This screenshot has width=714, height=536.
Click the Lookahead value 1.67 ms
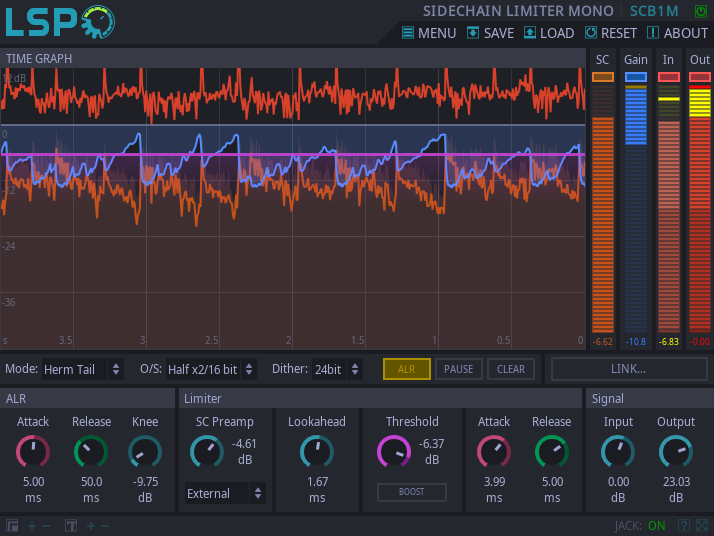pyautogui.click(x=317, y=490)
